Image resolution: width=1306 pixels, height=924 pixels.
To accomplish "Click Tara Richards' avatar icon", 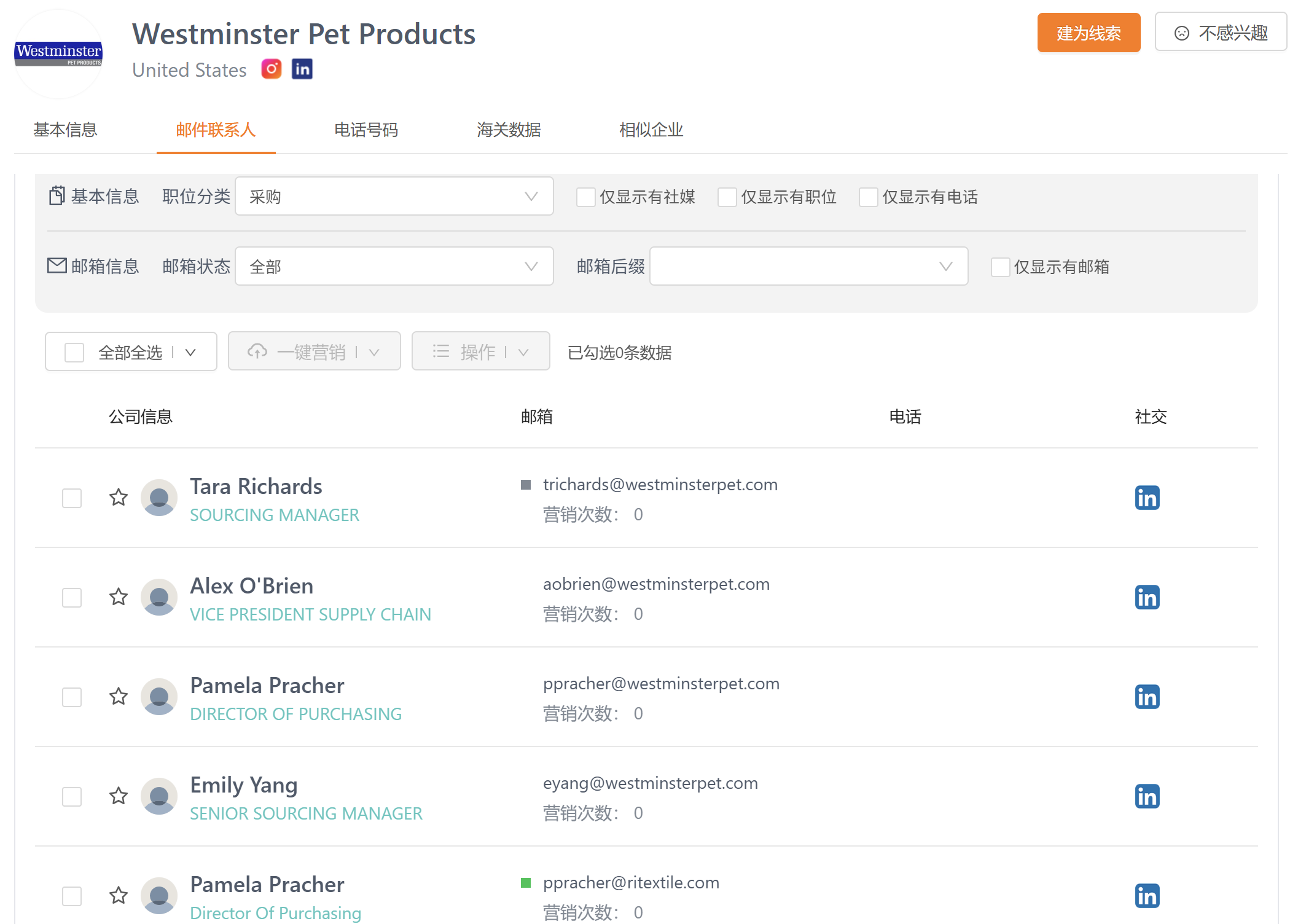I will pos(159,498).
